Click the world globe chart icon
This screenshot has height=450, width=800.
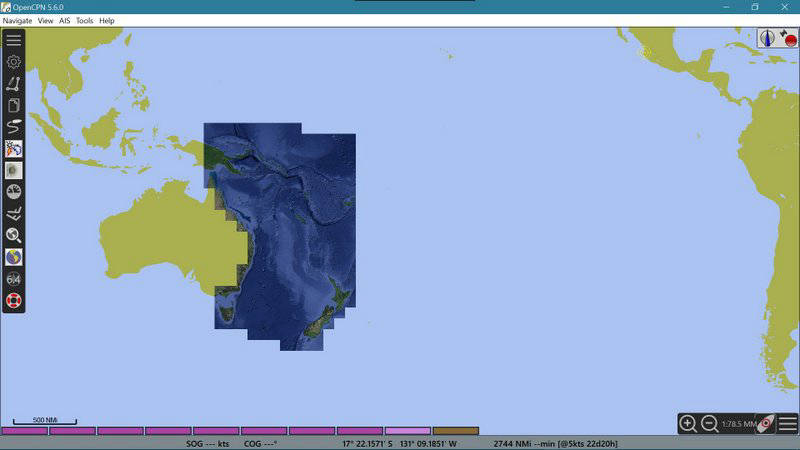tap(14, 257)
